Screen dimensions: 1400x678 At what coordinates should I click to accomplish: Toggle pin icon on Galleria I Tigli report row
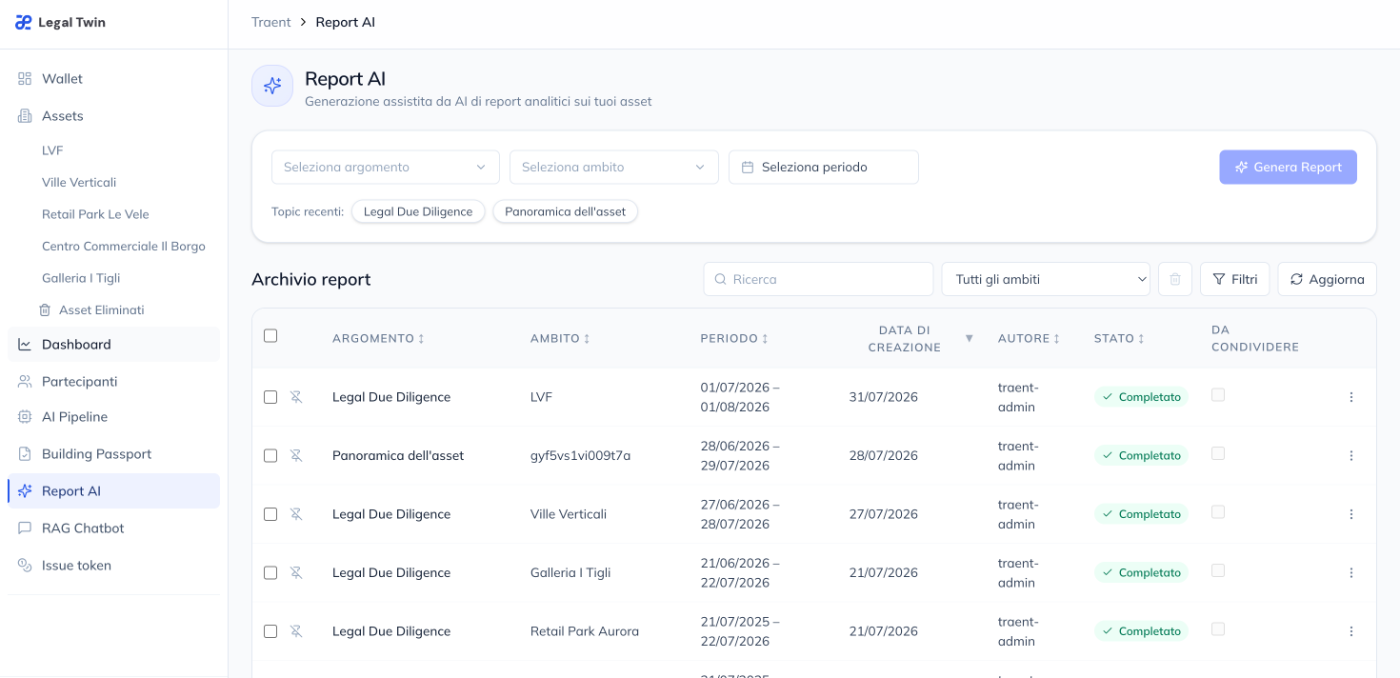point(296,572)
